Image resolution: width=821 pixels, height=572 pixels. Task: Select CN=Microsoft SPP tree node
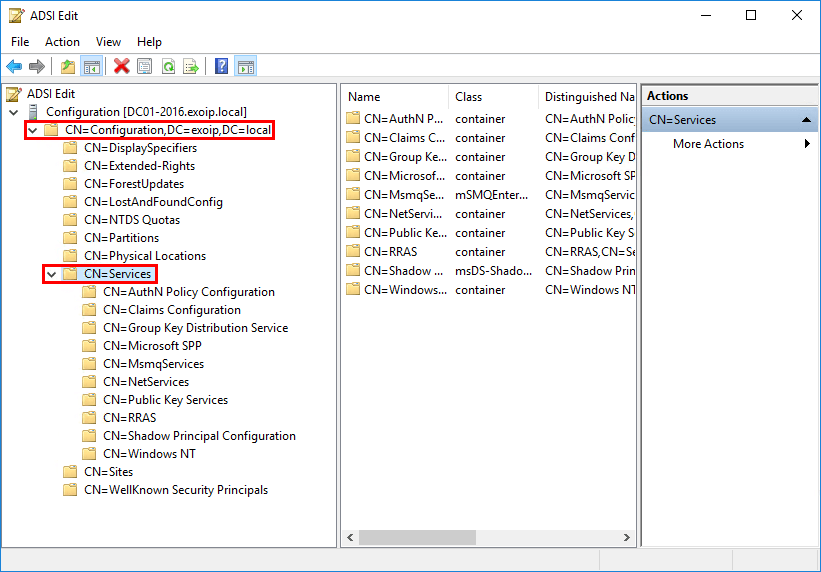[152, 346]
